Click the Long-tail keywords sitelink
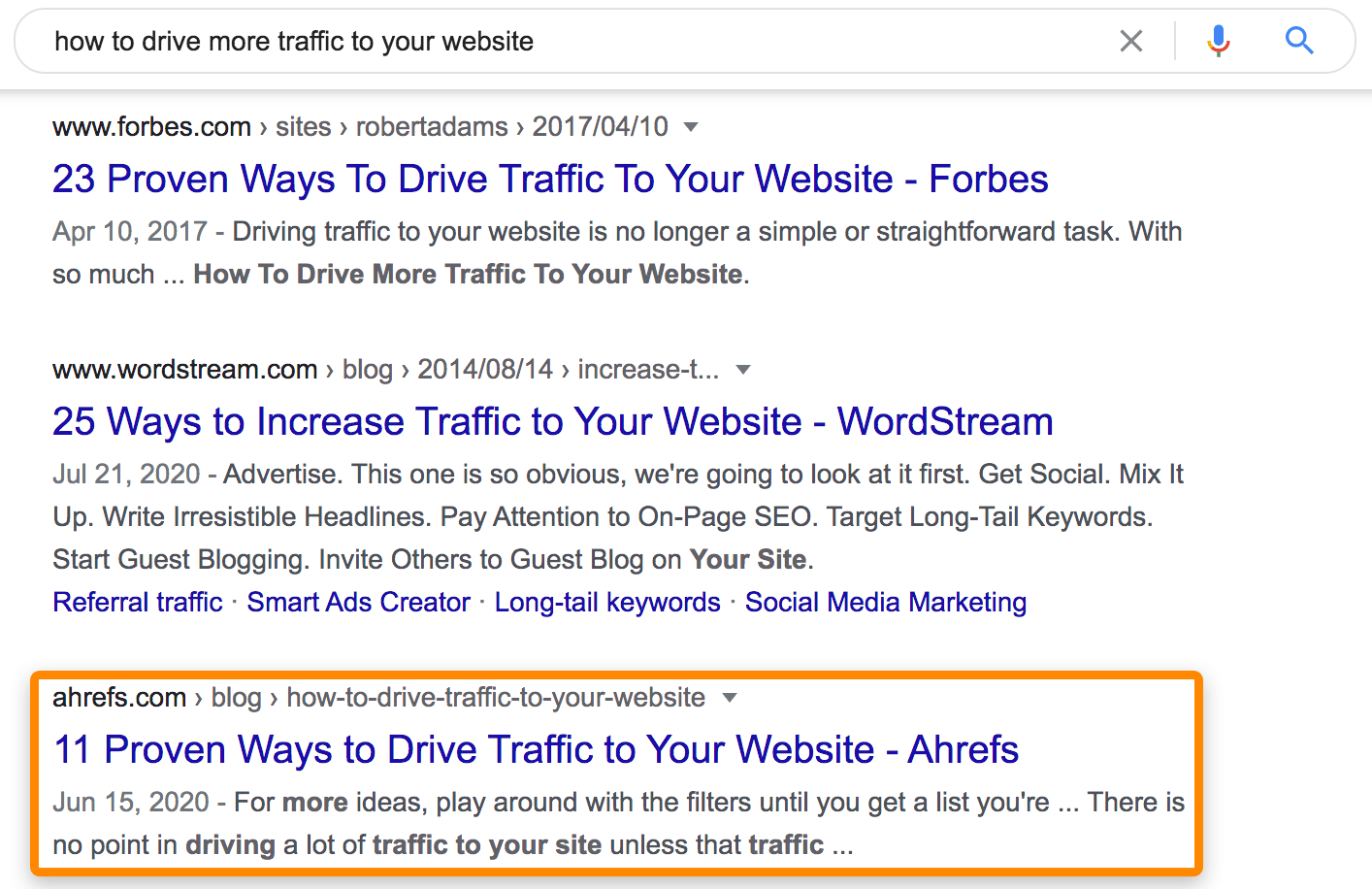This screenshot has height=889, width=1372. (x=607, y=602)
